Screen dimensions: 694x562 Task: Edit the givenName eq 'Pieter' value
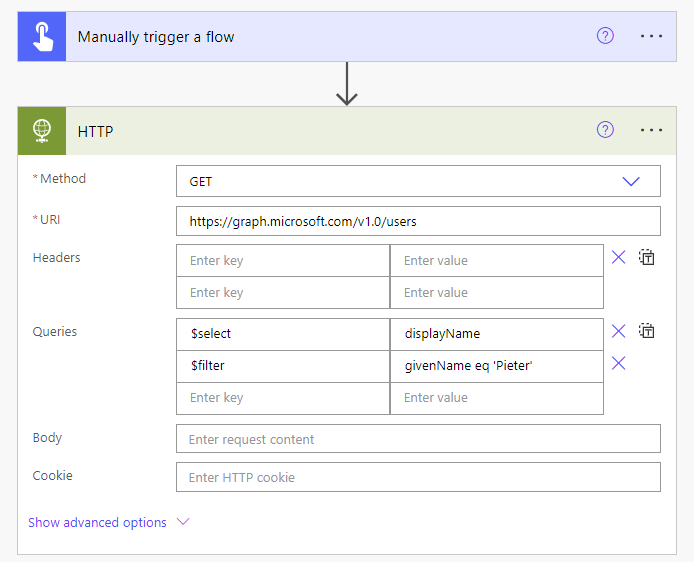tap(497, 366)
